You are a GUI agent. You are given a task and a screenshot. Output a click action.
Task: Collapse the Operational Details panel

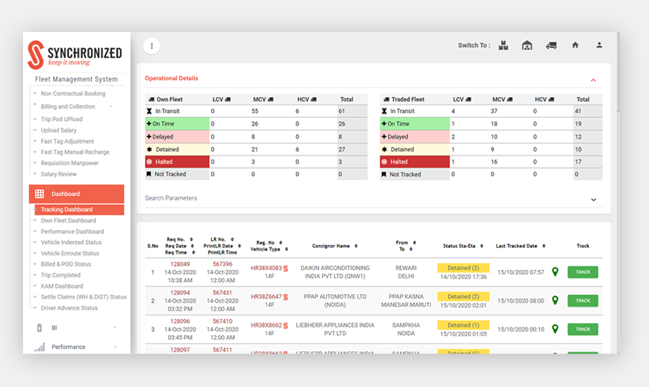pos(593,80)
